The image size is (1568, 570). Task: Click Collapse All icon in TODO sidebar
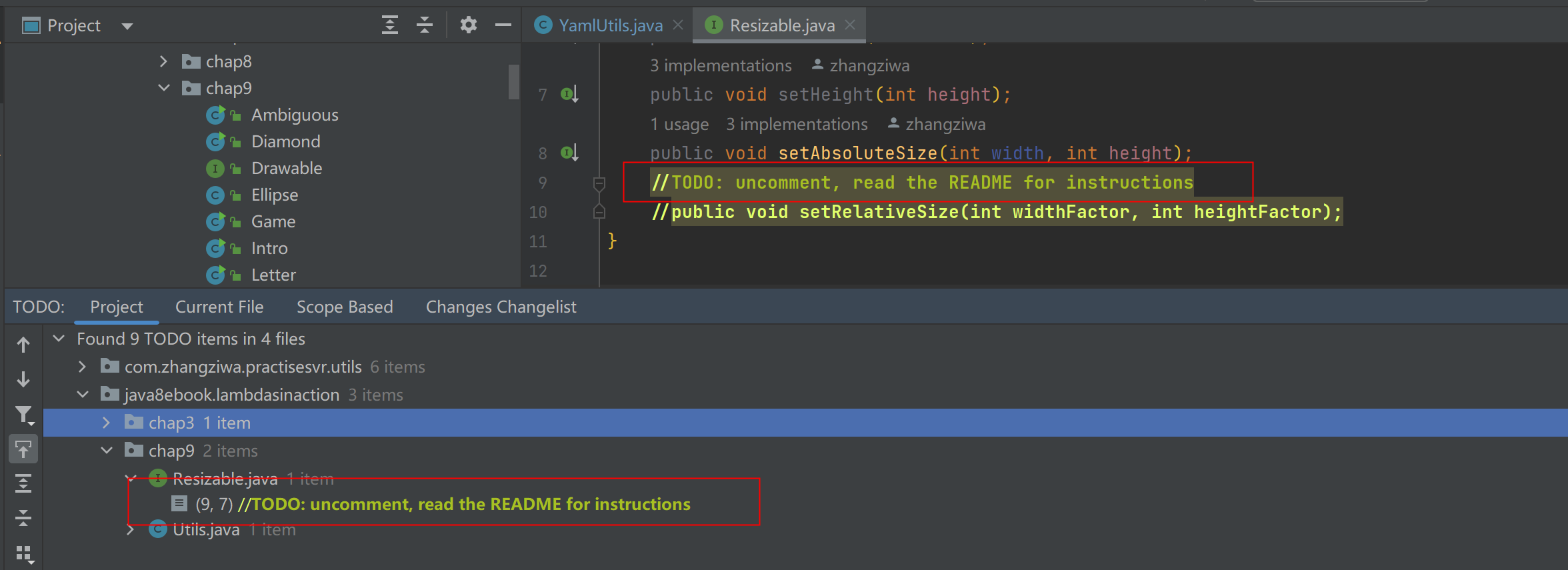[23, 518]
